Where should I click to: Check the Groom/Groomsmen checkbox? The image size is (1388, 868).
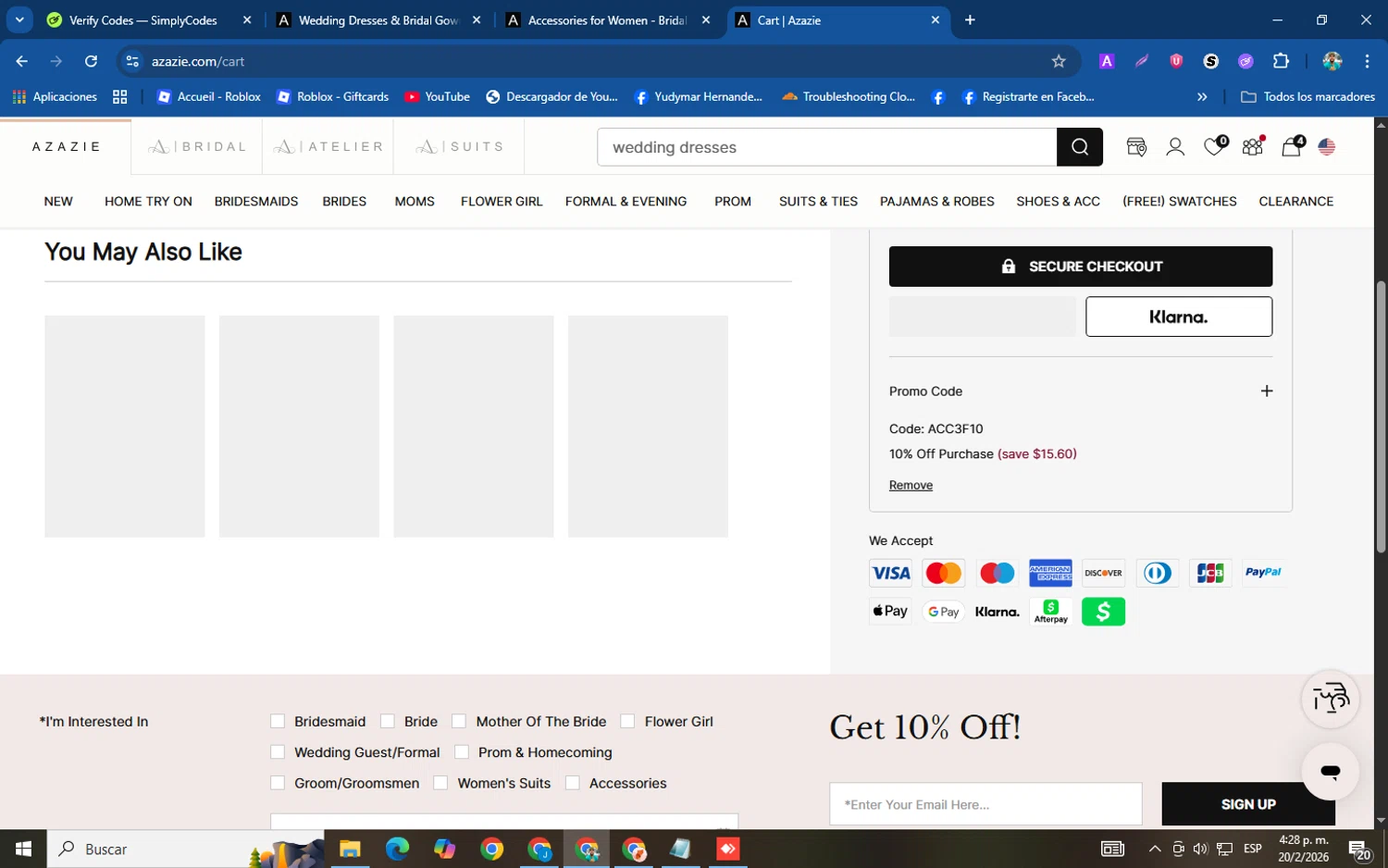pos(278,783)
